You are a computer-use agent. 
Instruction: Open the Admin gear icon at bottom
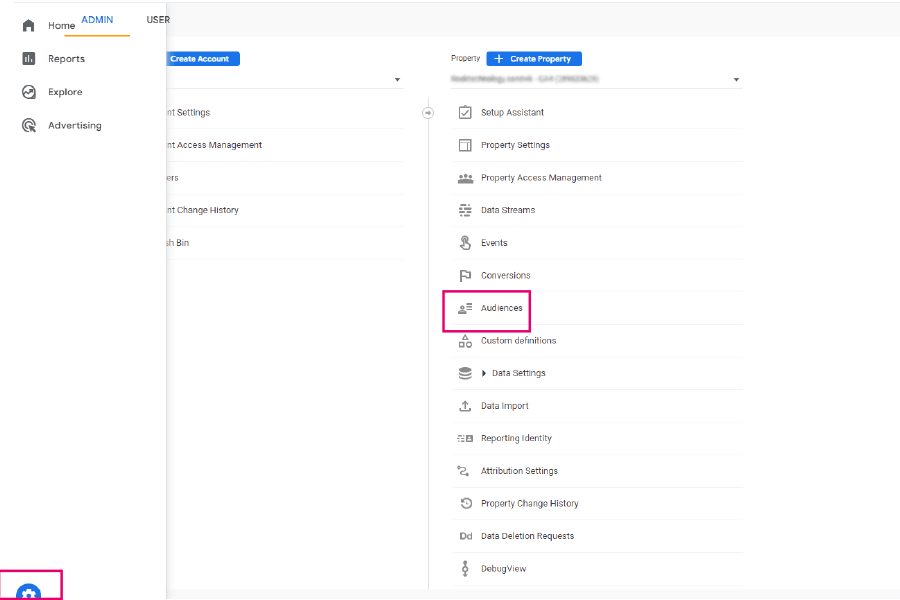point(29,591)
